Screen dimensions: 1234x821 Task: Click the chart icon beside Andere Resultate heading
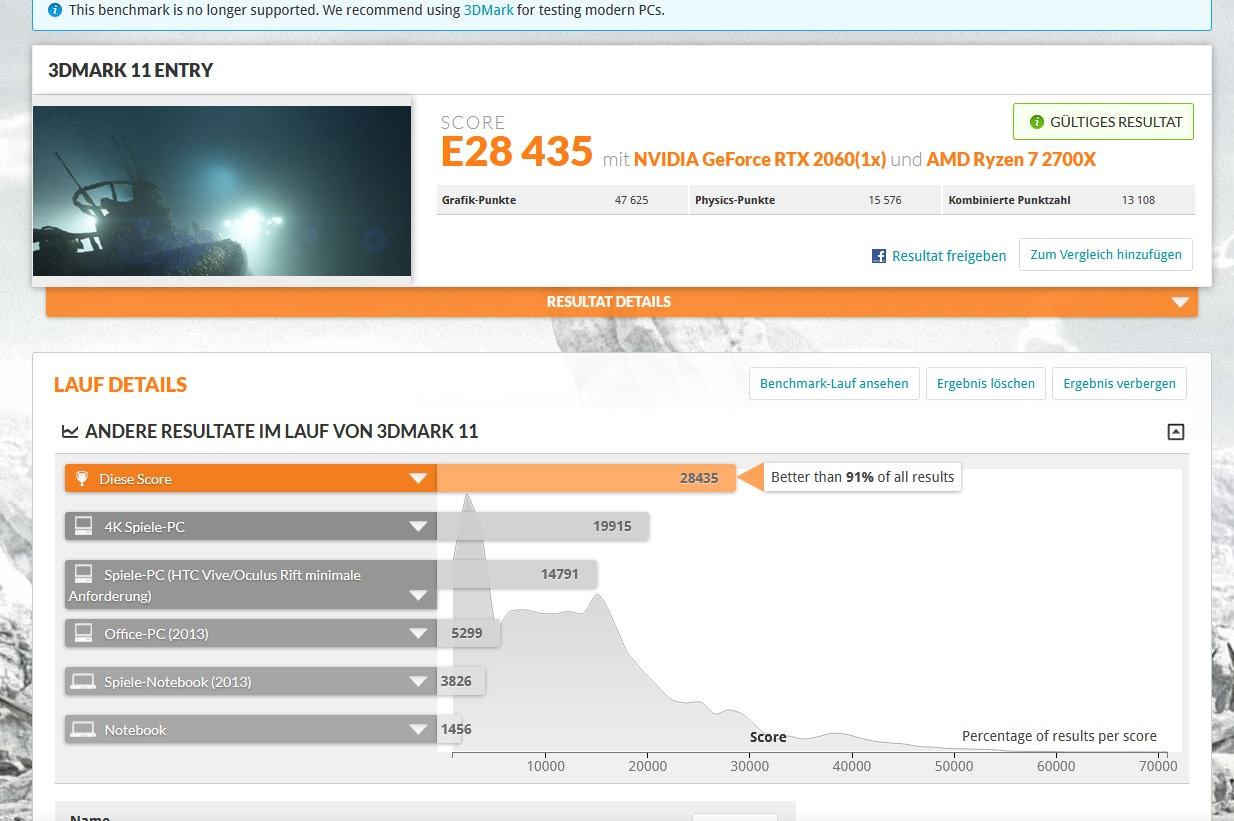click(70, 432)
